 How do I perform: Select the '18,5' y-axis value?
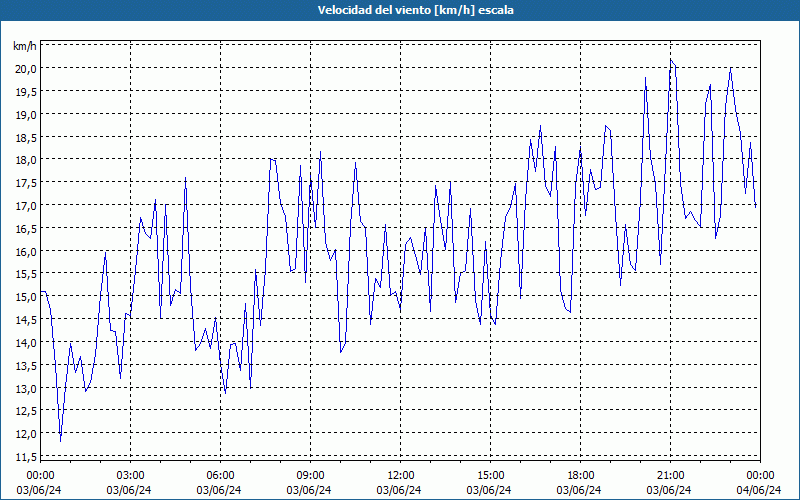click(x=26, y=137)
